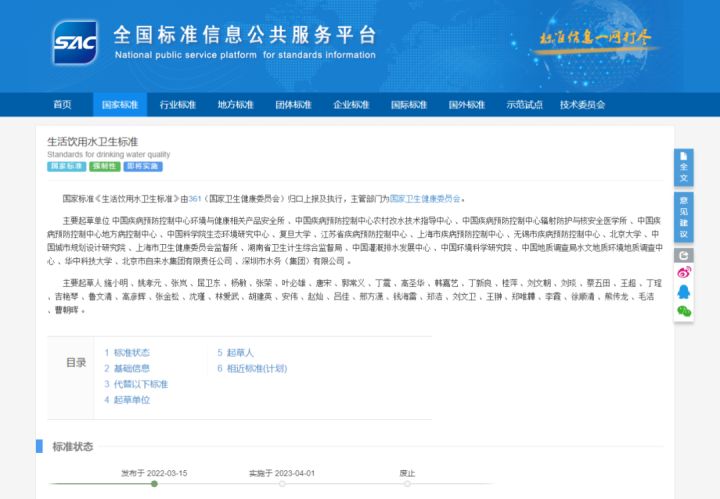Screen dimensions: 720x499
Task: Jump to 标准状态 in the table of contents
Action: coord(131,353)
